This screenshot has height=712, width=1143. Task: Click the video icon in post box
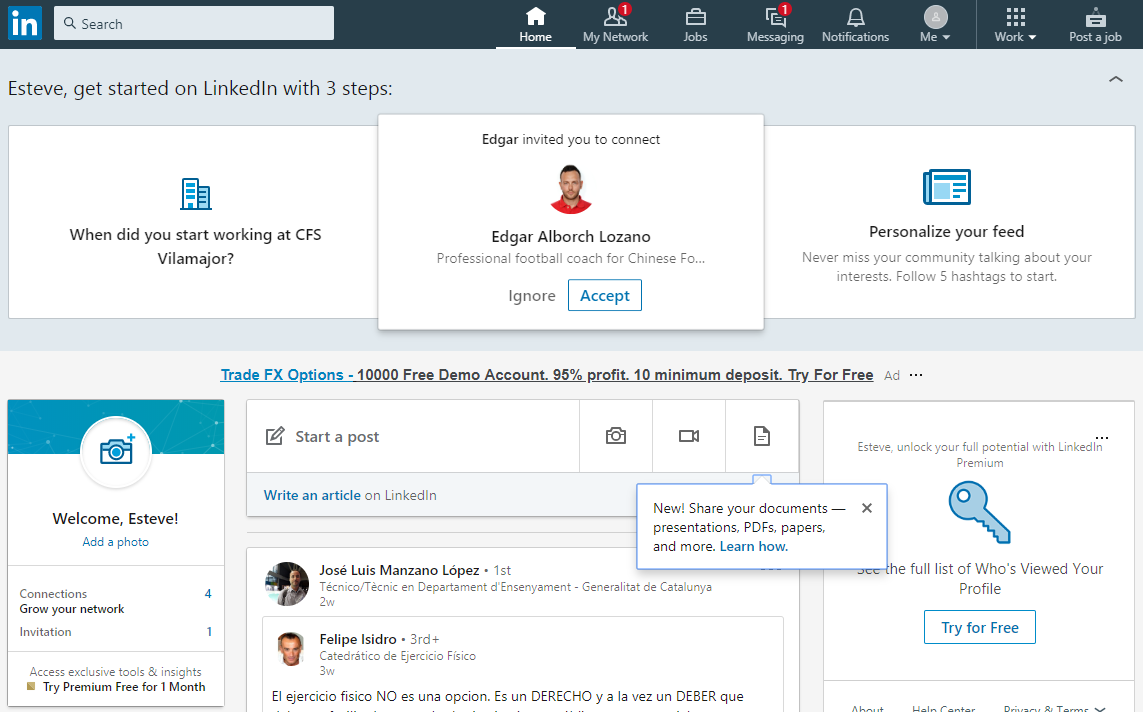pos(689,436)
